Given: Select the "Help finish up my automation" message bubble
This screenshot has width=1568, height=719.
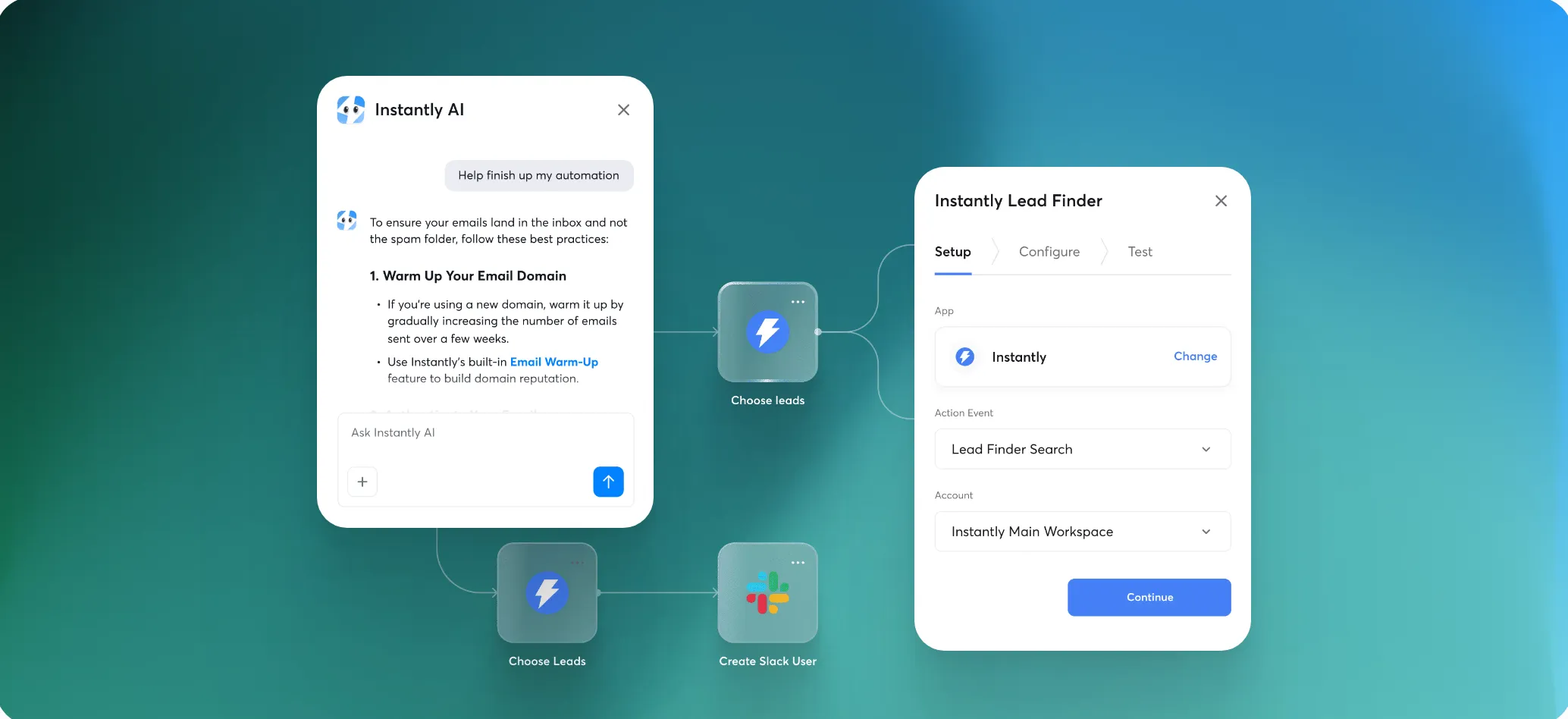Looking at the screenshot, I should (x=539, y=175).
